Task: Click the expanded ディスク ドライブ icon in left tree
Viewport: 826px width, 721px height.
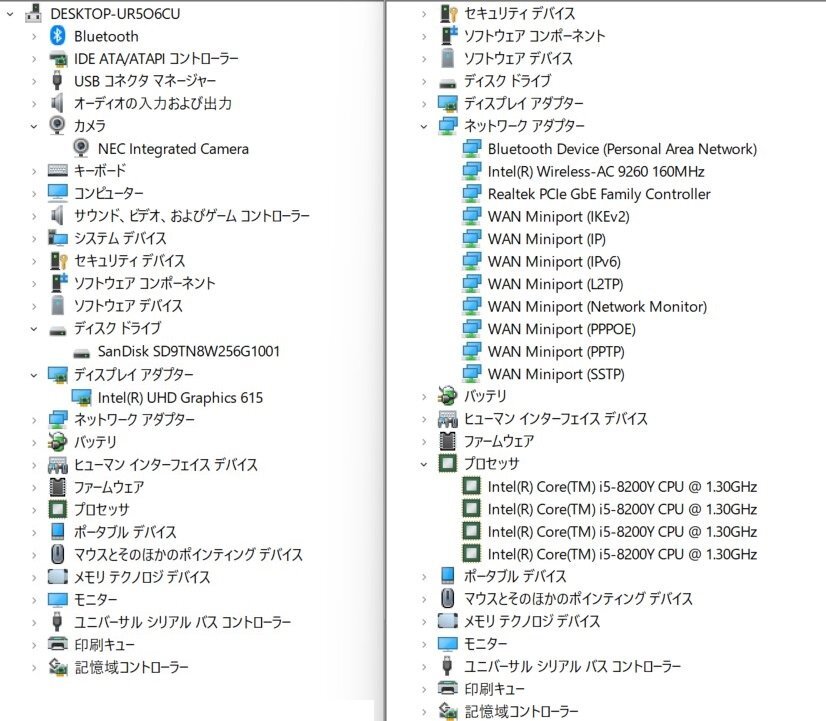Action: pyautogui.click(x=57, y=331)
